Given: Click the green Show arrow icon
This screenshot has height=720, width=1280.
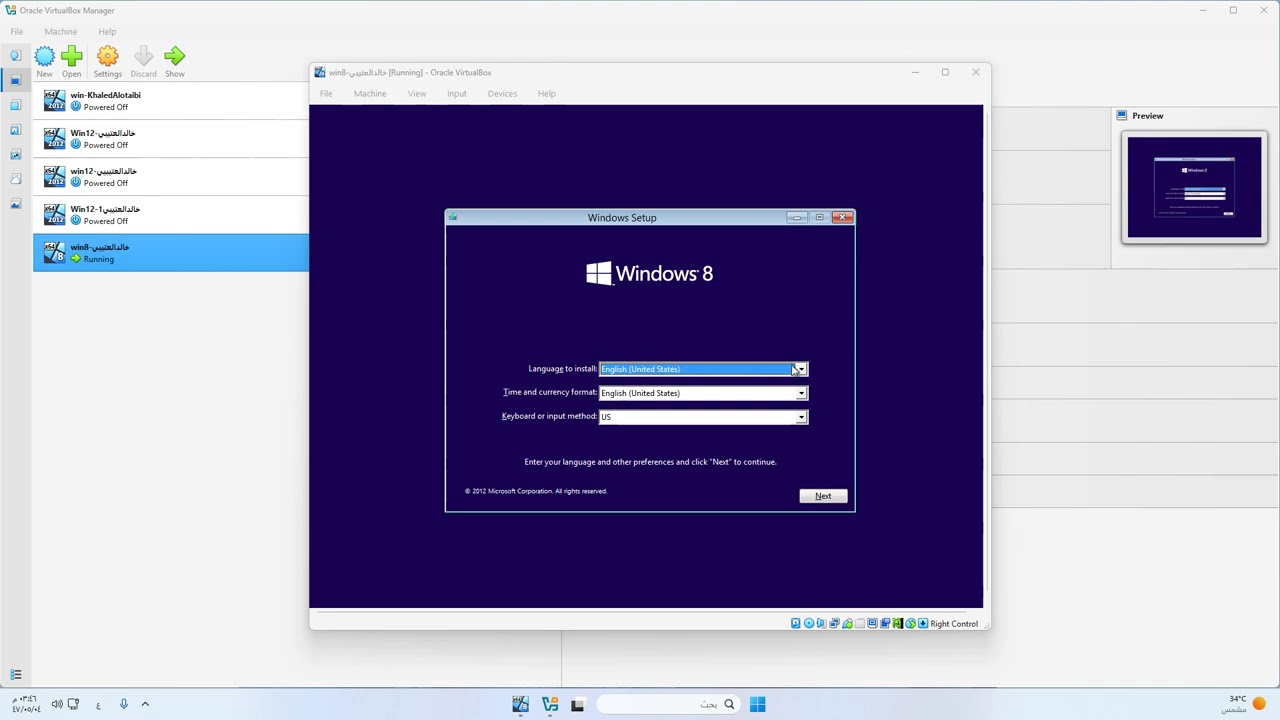Looking at the screenshot, I should (x=175, y=56).
